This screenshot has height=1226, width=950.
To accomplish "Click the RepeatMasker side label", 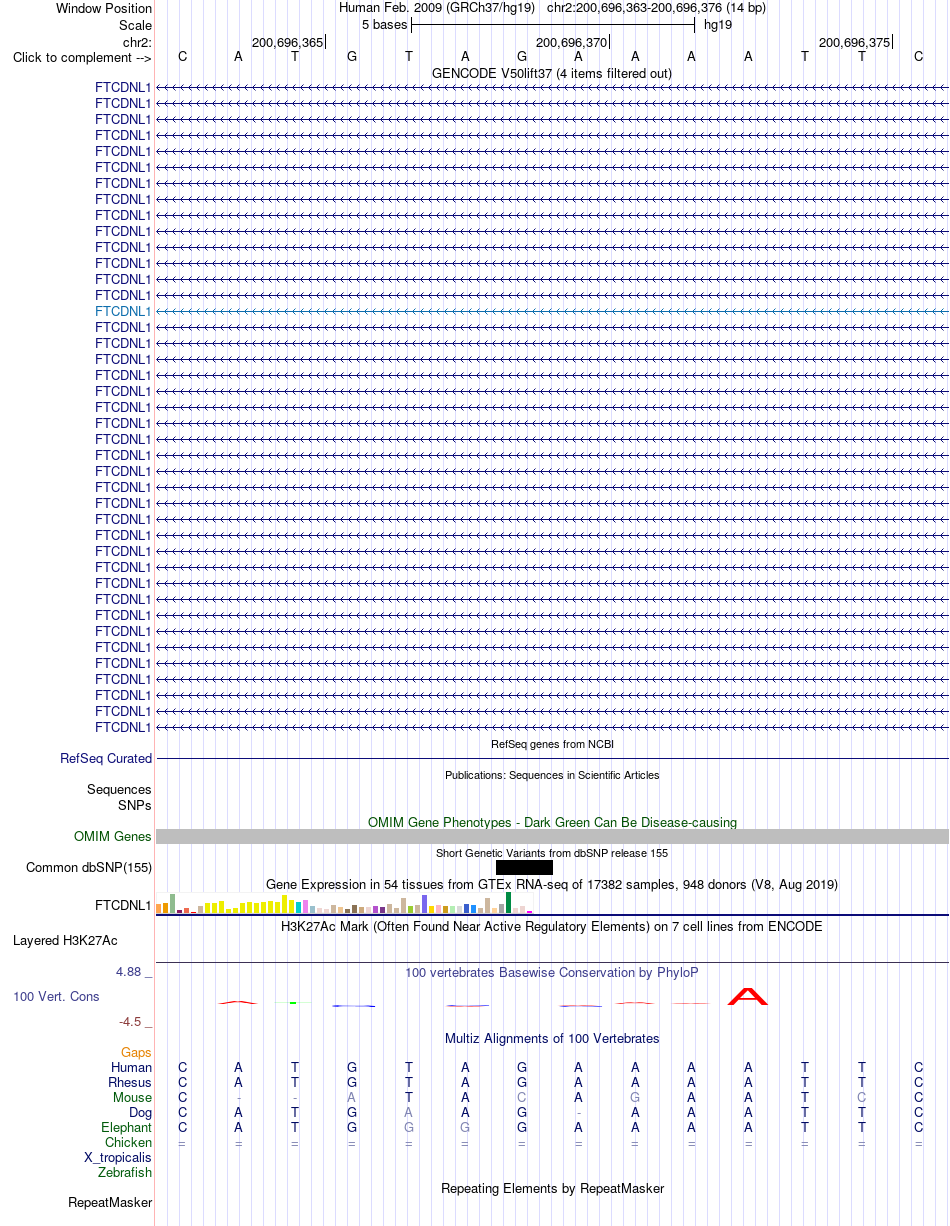I will tap(110, 1203).
